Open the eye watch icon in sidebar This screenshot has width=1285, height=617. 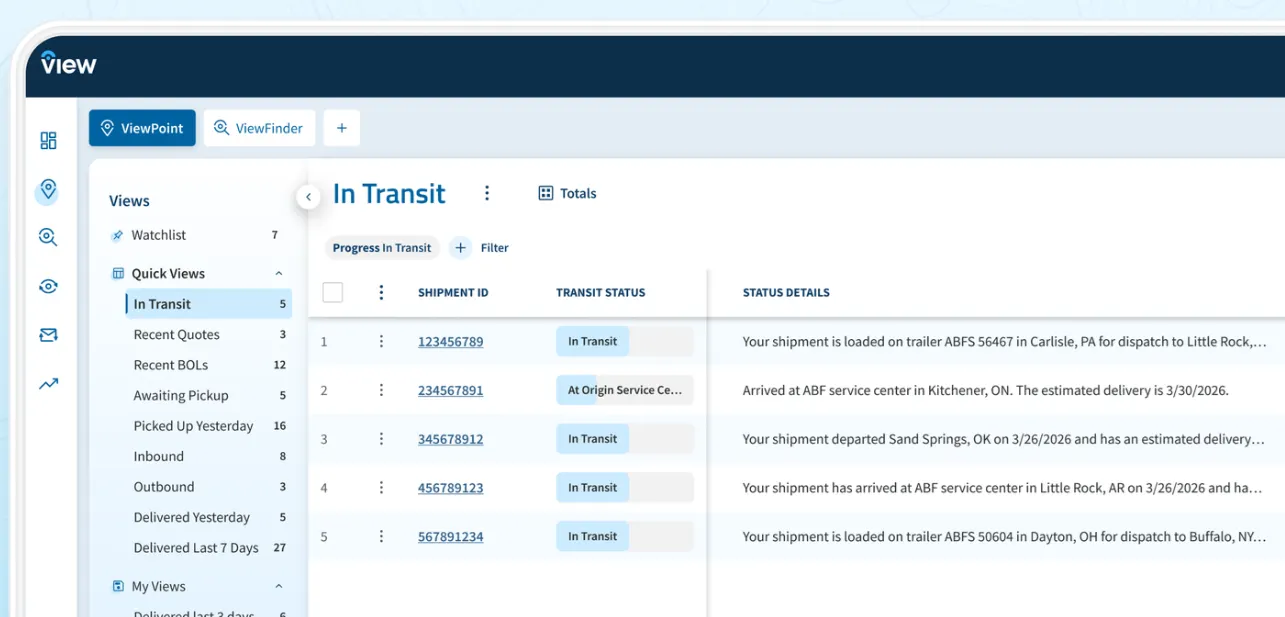tap(48, 286)
